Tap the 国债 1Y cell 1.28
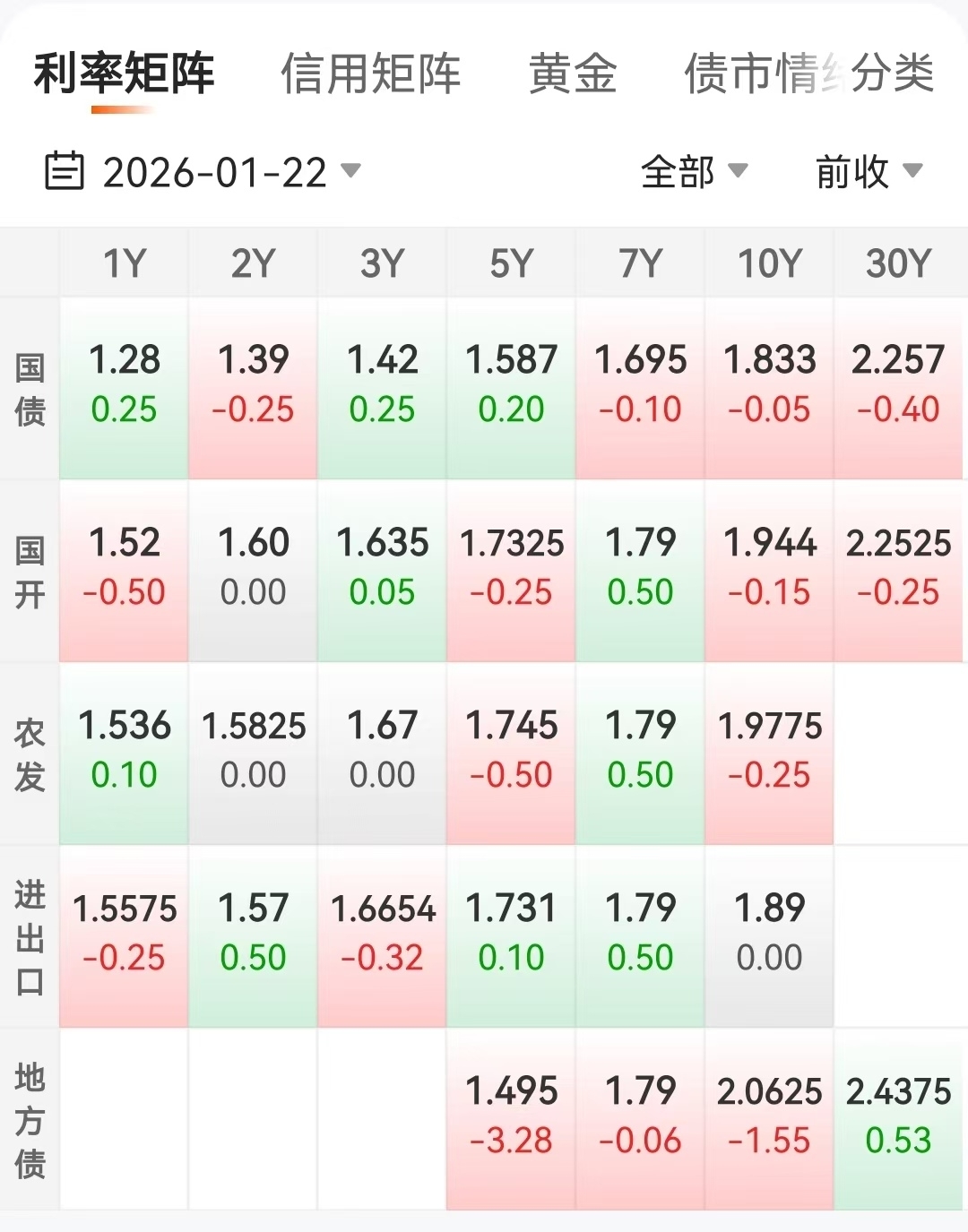Image resolution: width=968 pixels, height=1232 pixels. [124, 385]
